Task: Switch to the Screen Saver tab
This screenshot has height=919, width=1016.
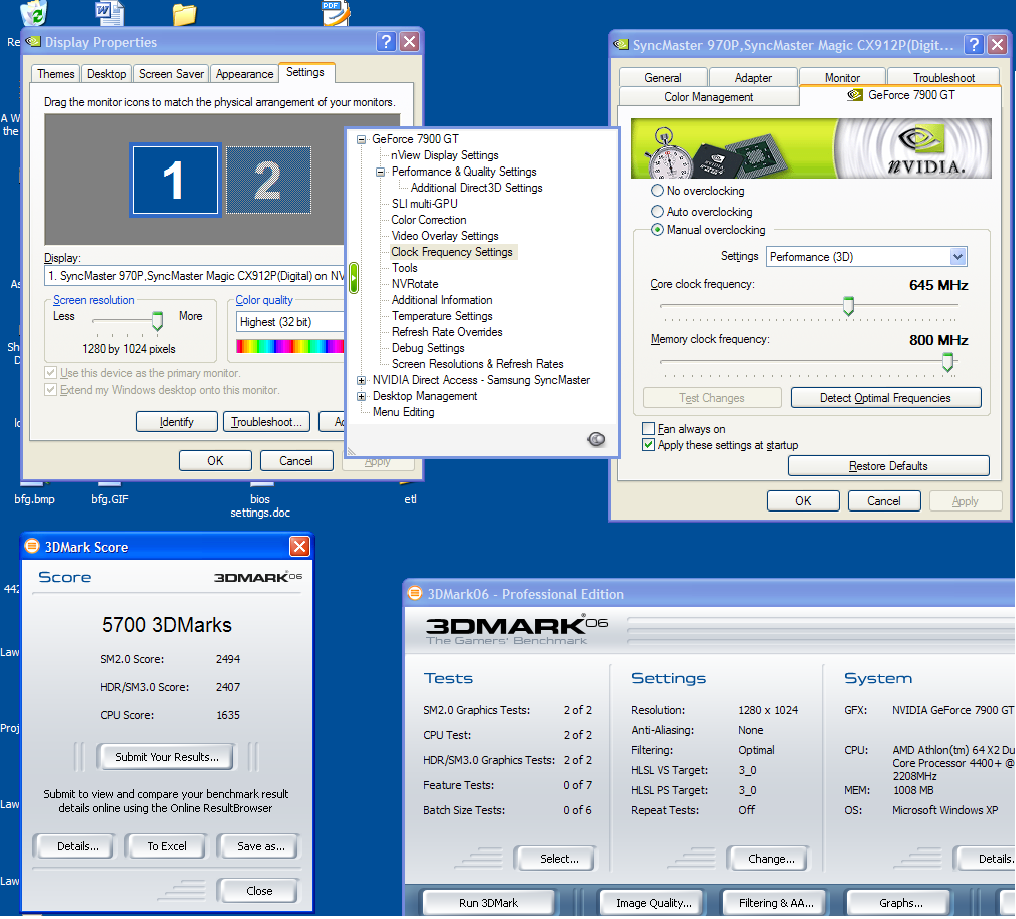Action: [171, 74]
